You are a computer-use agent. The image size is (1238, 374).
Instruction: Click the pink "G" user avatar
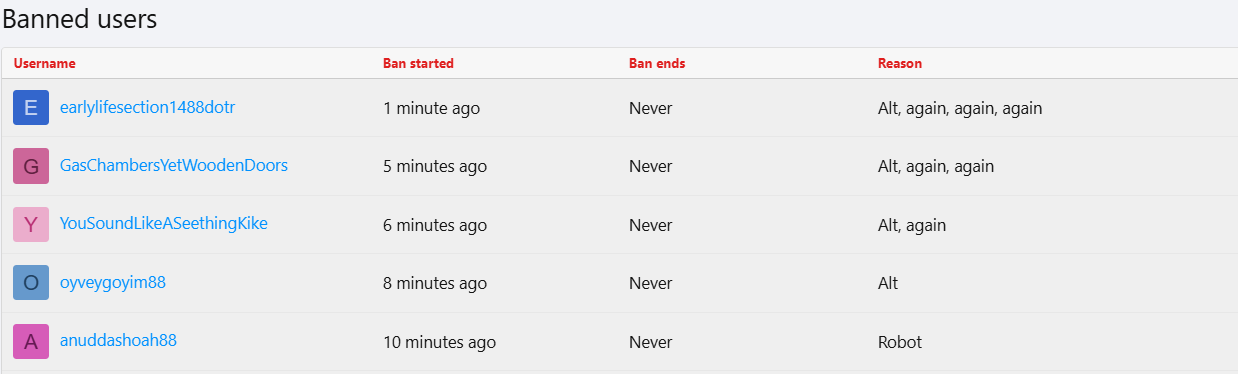coord(31,166)
